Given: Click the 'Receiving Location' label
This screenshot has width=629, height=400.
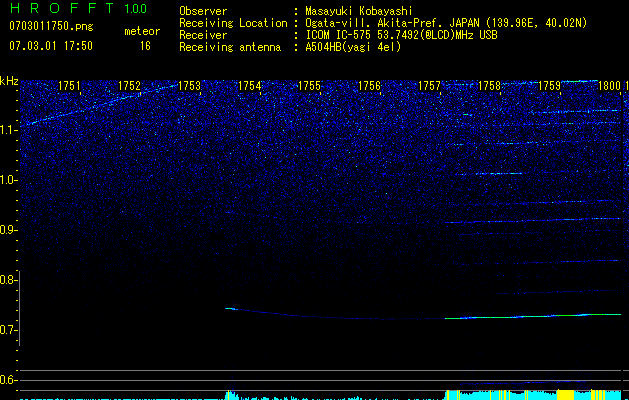Looking at the screenshot, I should point(233,23).
